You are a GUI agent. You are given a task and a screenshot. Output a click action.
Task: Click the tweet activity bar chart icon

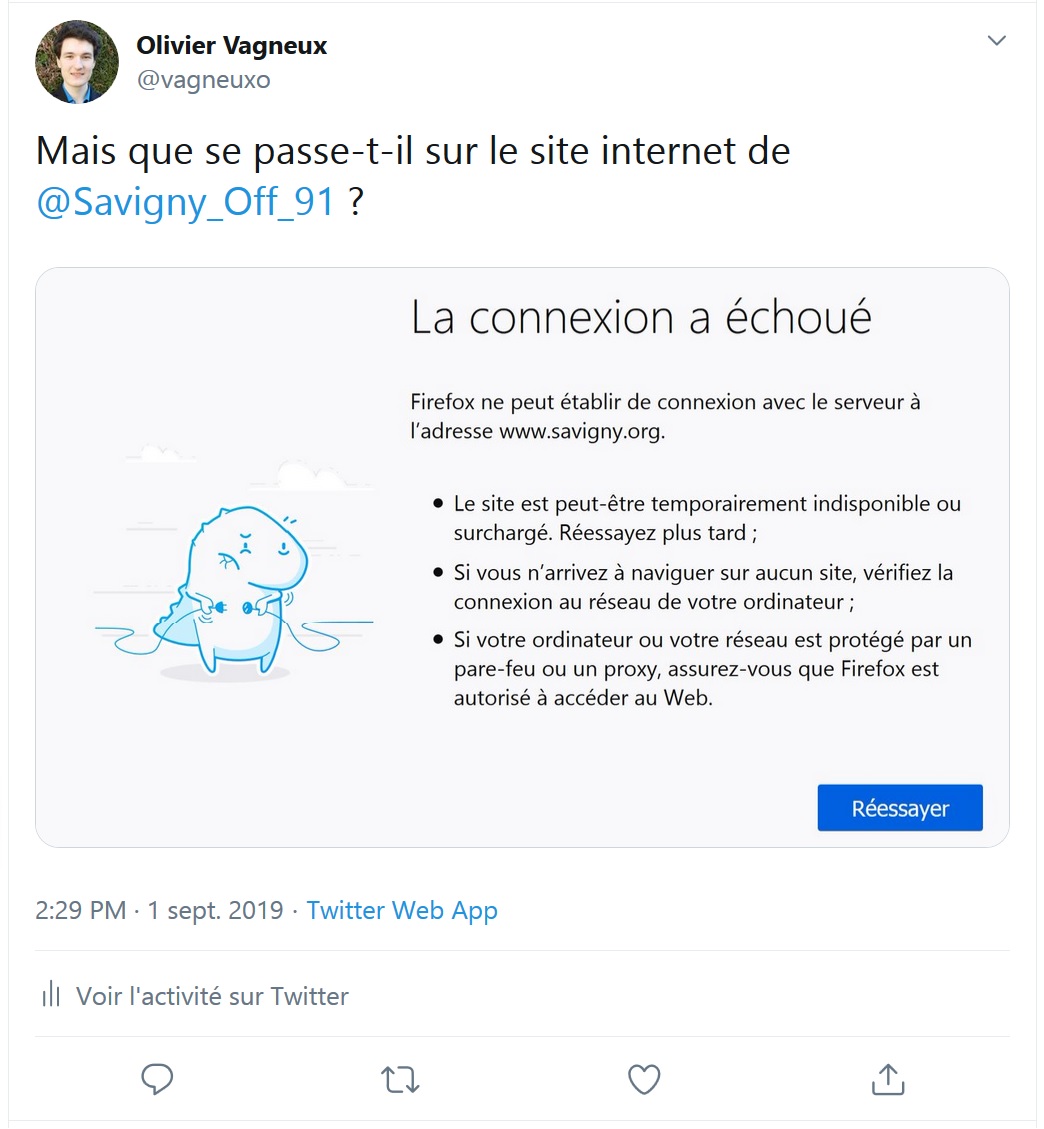[51, 995]
